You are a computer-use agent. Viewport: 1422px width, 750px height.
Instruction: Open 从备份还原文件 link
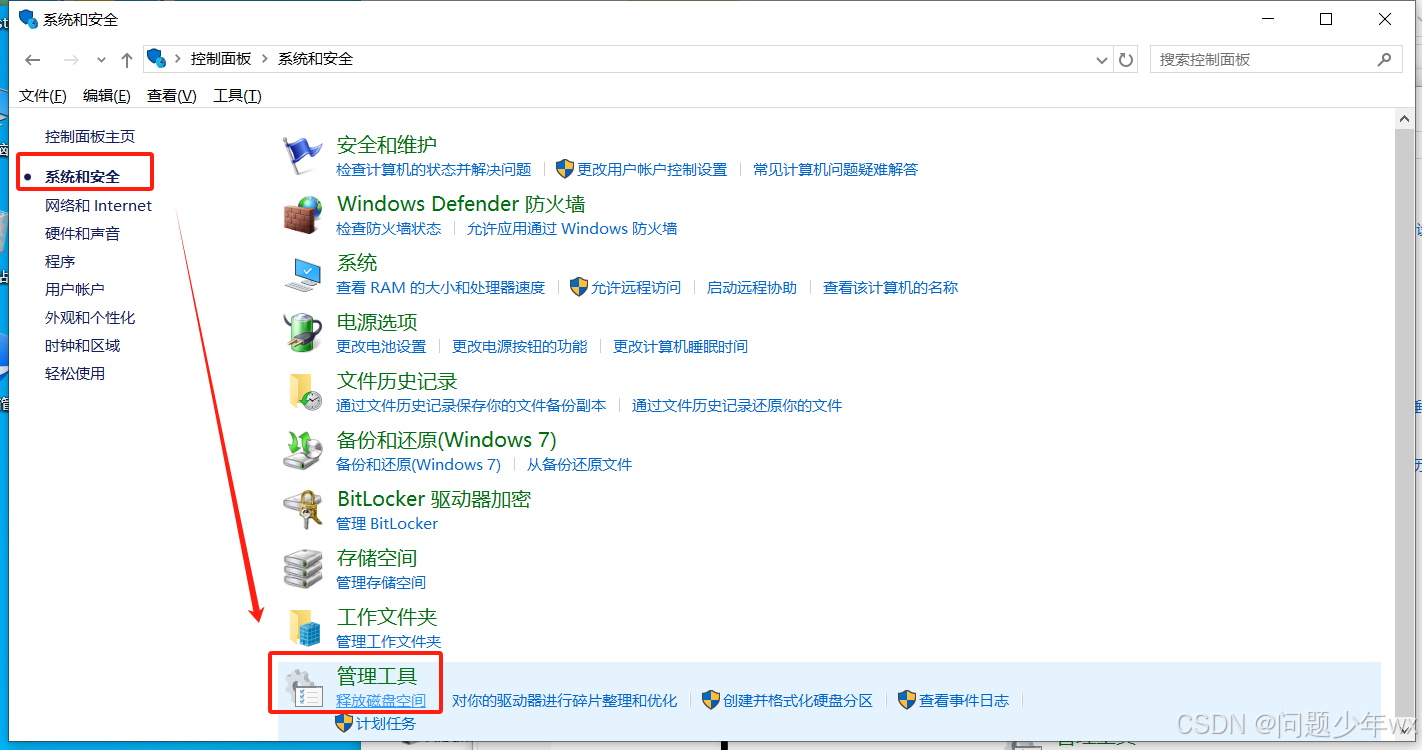(x=580, y=465)
